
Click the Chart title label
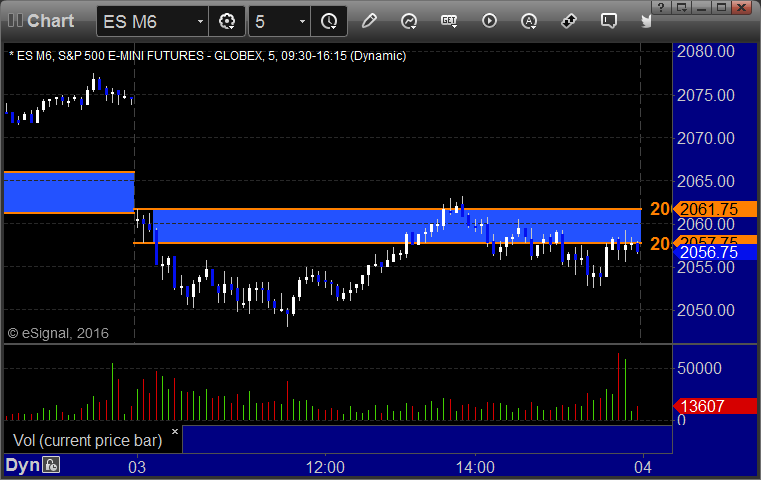(50, 21)
